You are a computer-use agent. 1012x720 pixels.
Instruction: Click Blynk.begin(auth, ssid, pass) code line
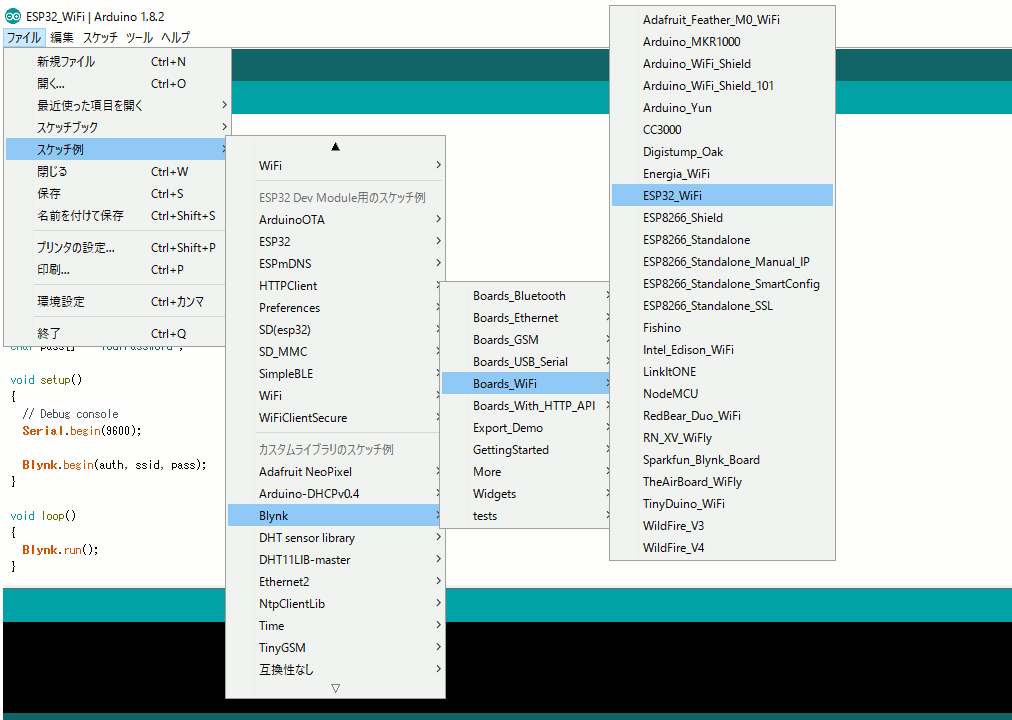(x=114, y=465)
